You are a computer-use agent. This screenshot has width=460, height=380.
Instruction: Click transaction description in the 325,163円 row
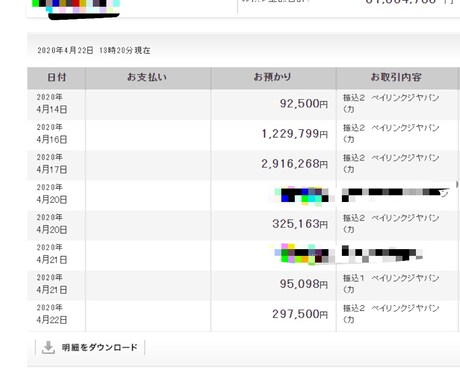pyautogui.click(x=391, y=223)
